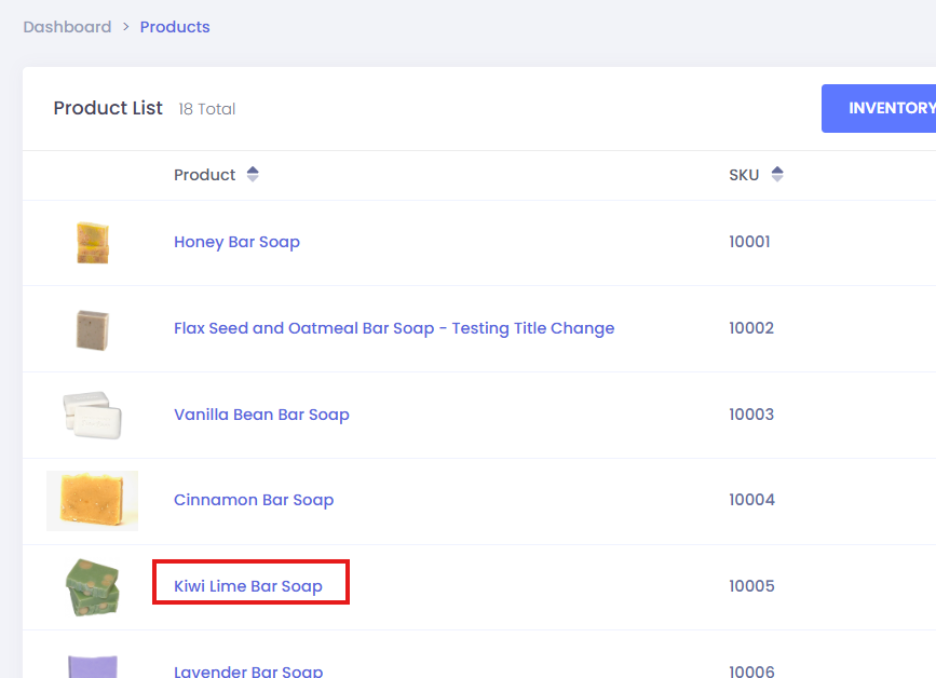The height and width of the screenshot is (678, 936).
Task: Open the Flax Seed and Oatmeal soap thumbnail
Action: point(92,329)
